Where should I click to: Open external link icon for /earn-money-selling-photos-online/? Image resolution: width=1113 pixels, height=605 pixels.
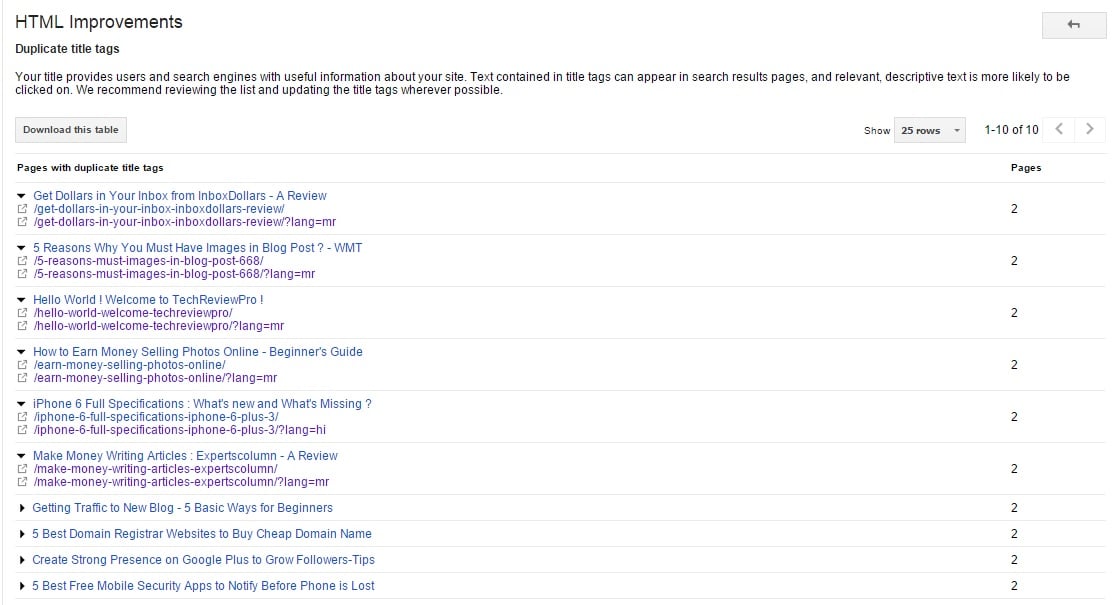[22, 364]
